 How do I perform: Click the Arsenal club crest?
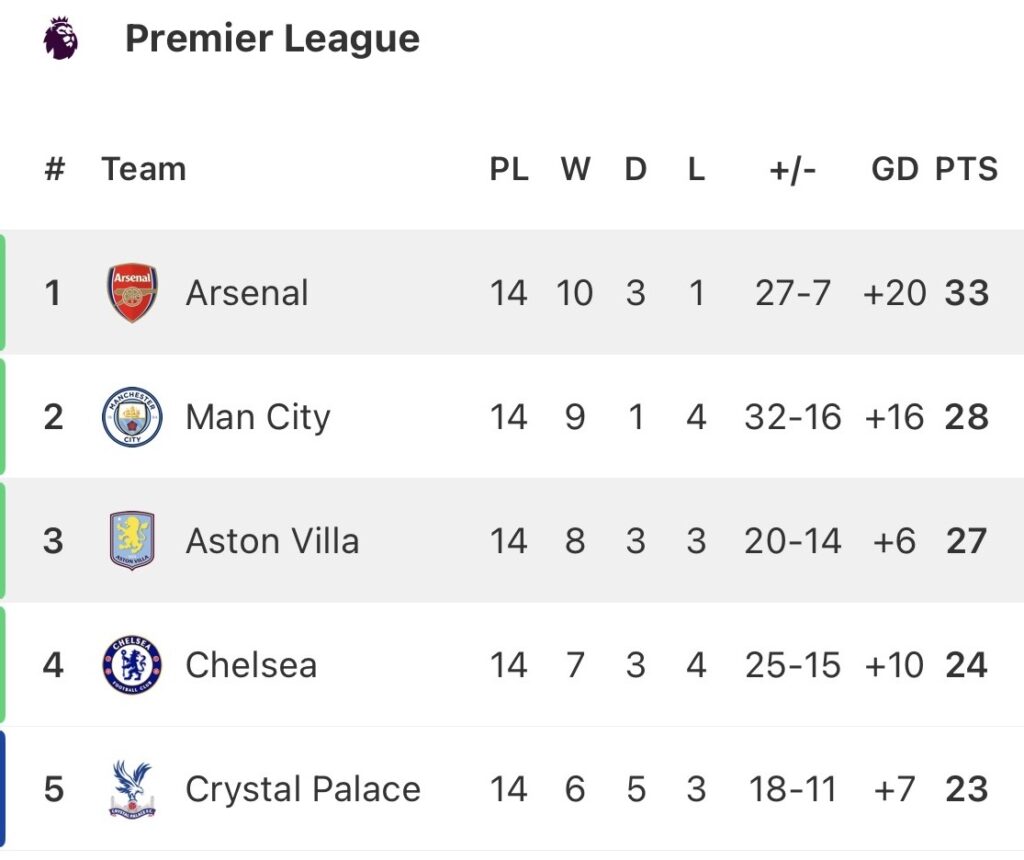[132, 293]
